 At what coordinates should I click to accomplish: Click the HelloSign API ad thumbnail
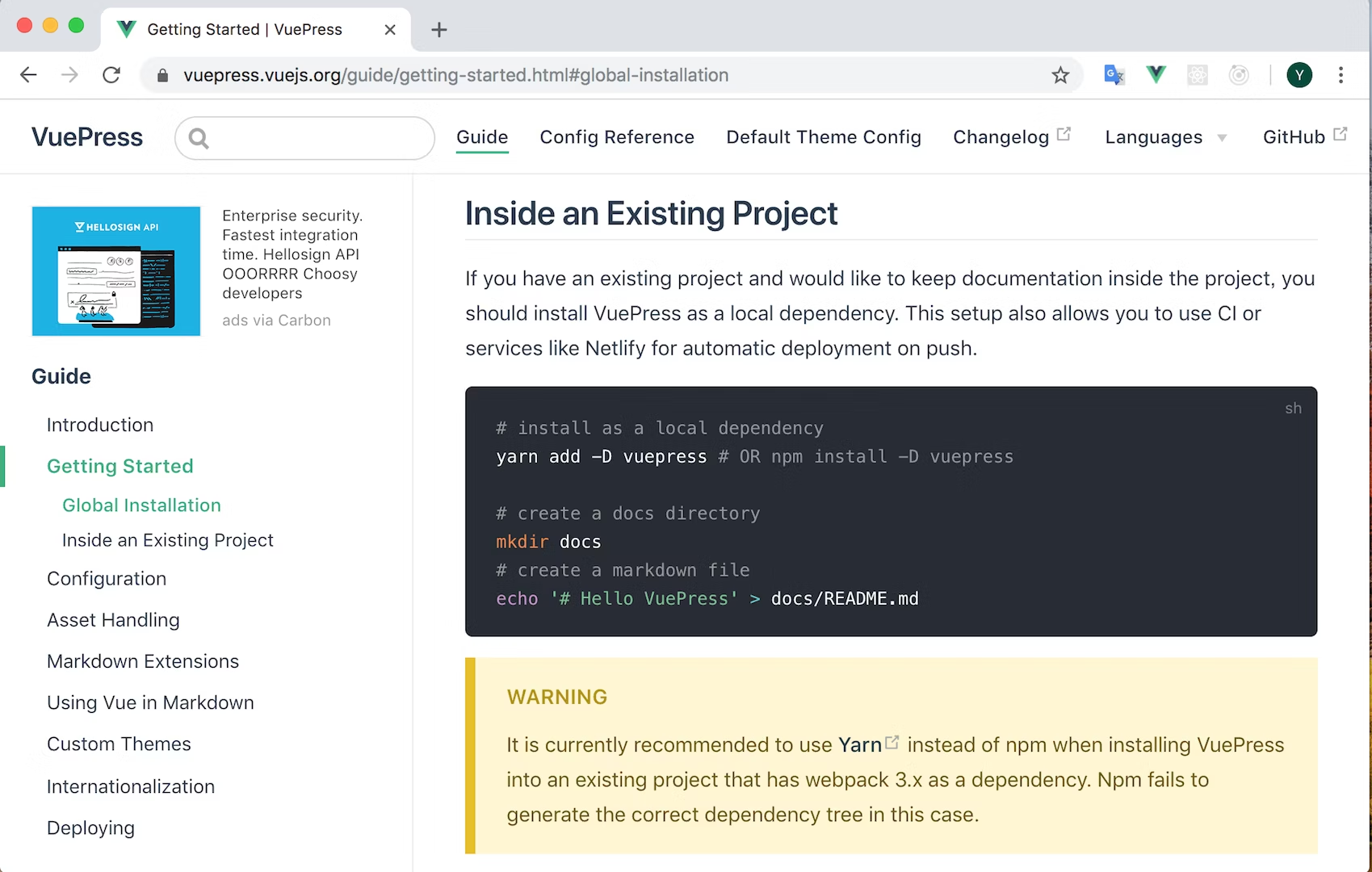(116, 271)
